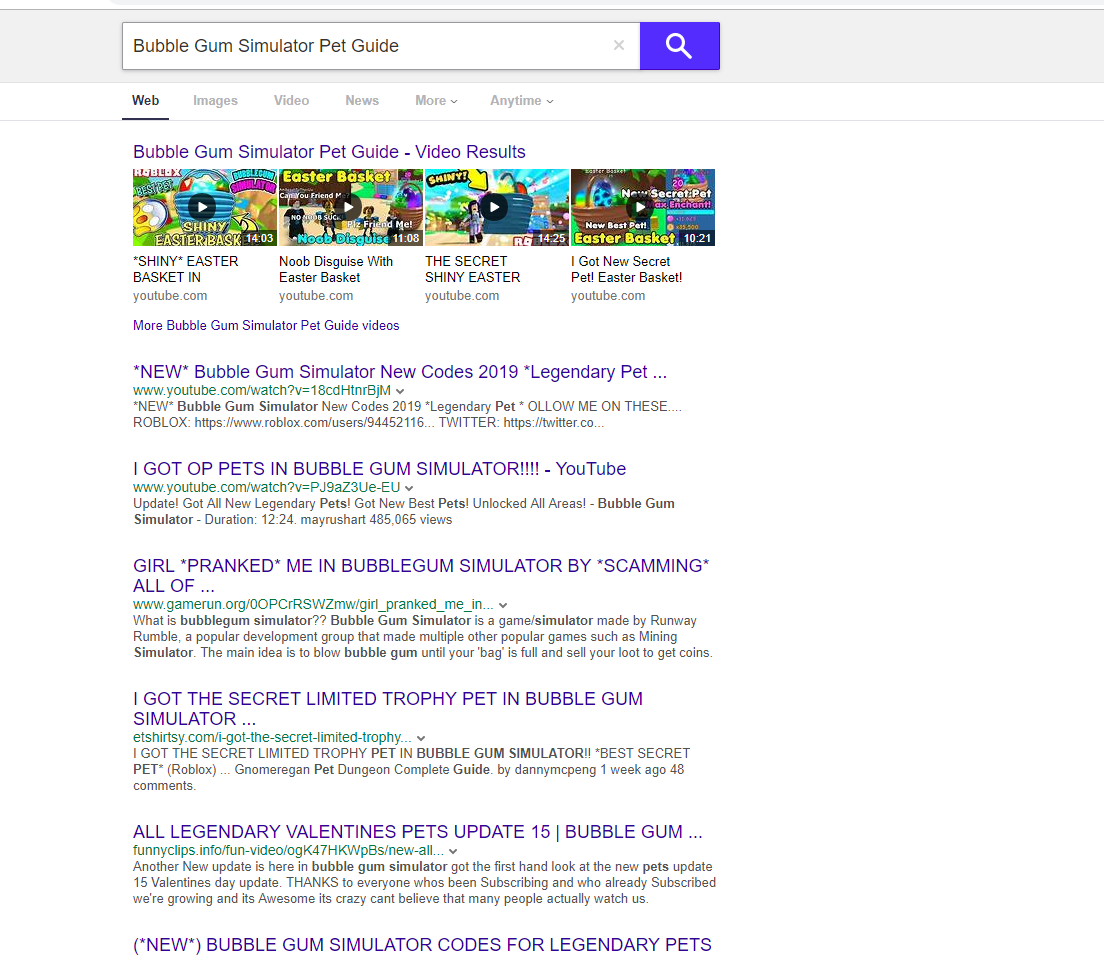Open 'I GOT THE SECRET LIMITED TROPHY PET' result
The height and width of the screenshot is (967, 1104).
click(388, 709)
